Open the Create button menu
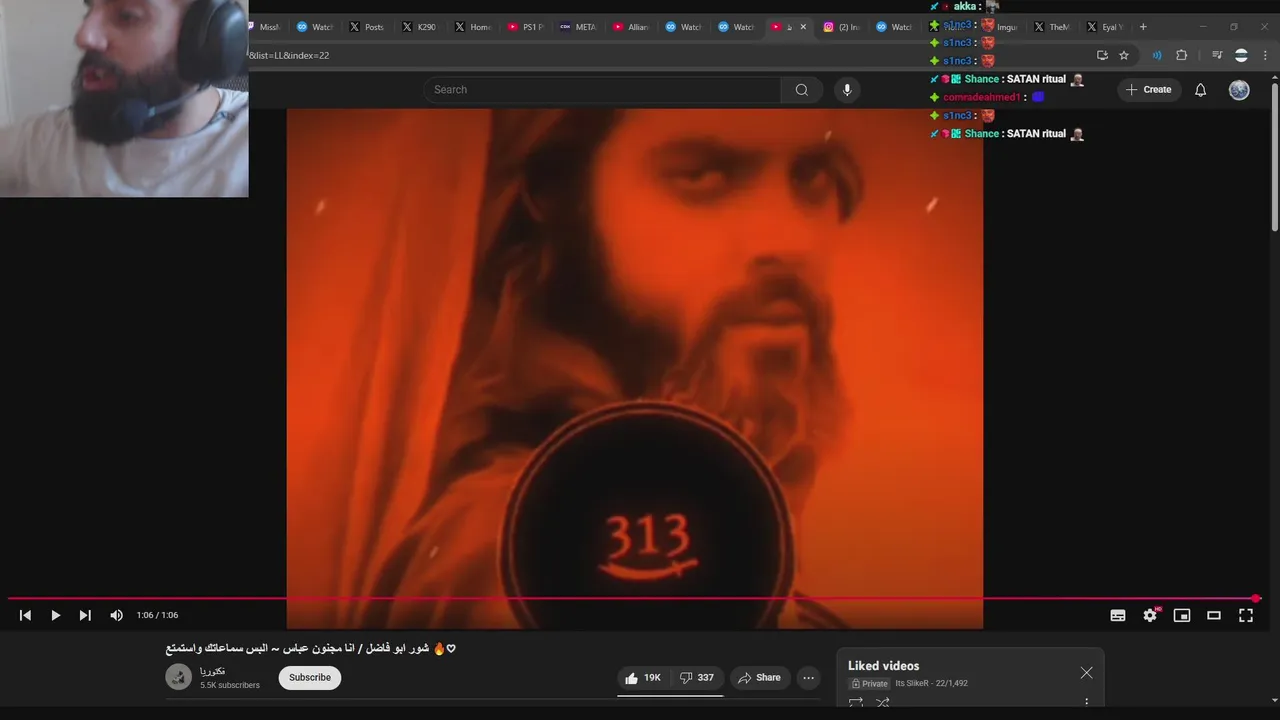Viewport: 1280px width, 720px height. (x=1148, y=90)
